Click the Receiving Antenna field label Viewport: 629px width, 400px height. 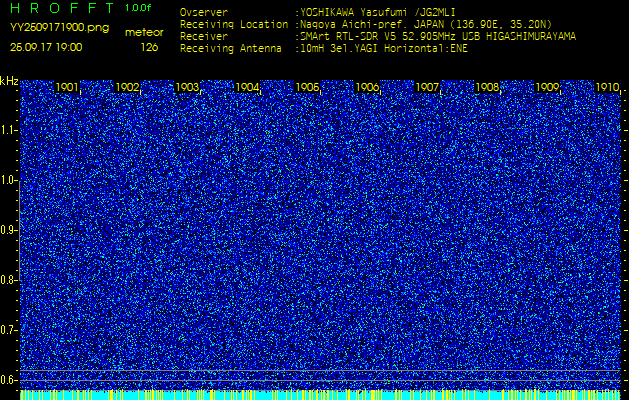[231, 49]
